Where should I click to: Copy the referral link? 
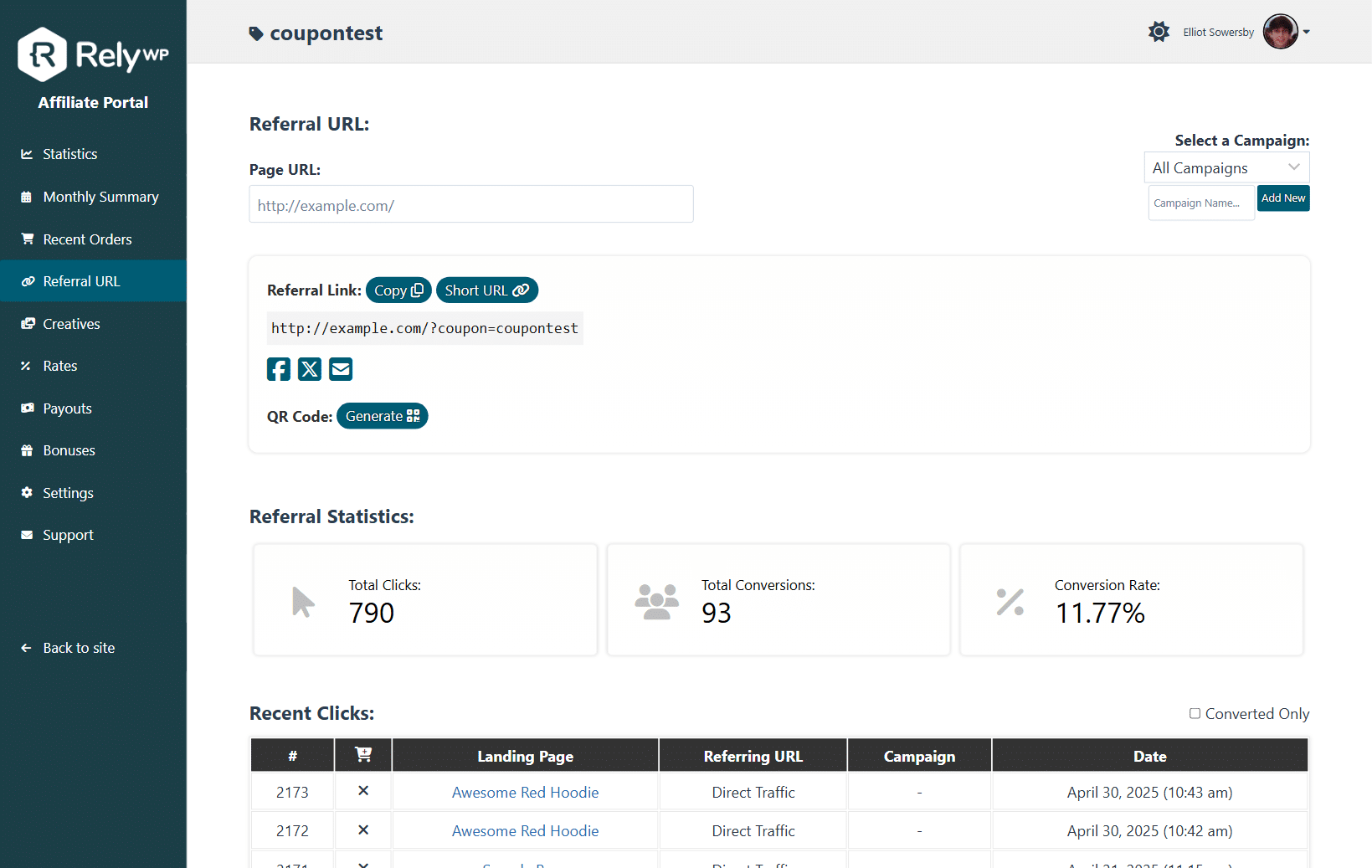pos(398,290)
